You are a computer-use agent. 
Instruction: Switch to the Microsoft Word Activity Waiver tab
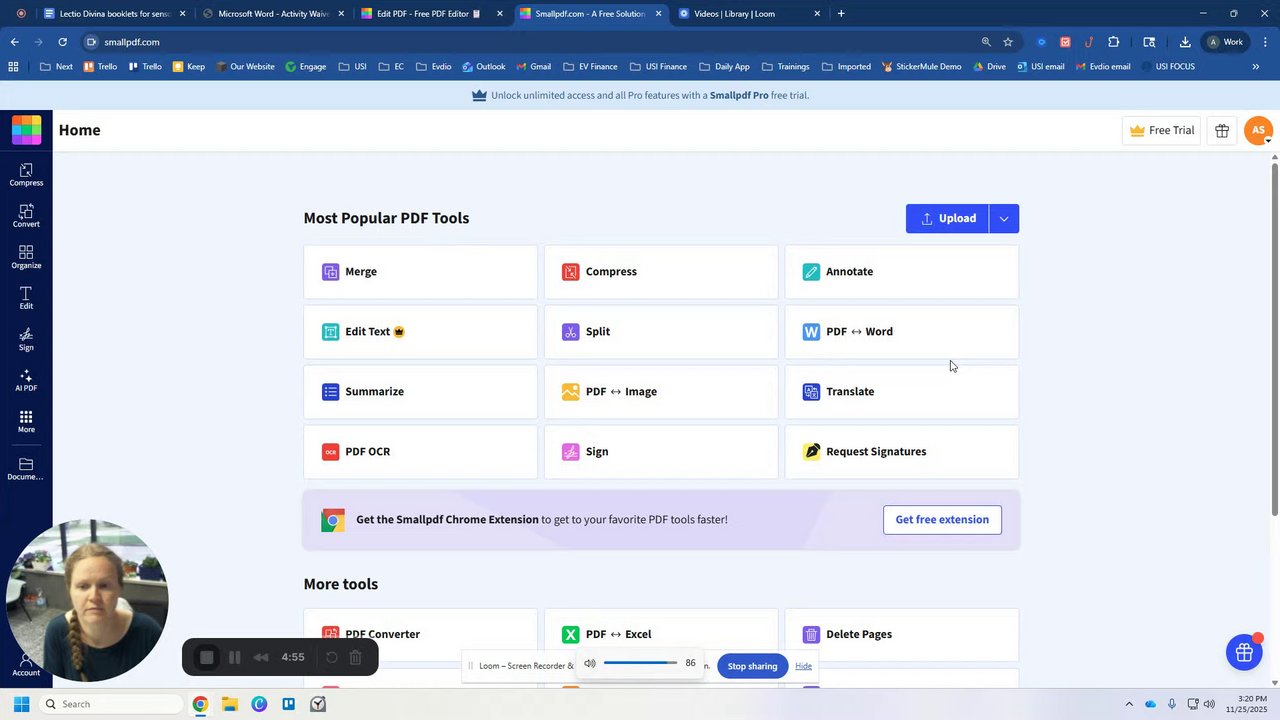tap(274, 14)
